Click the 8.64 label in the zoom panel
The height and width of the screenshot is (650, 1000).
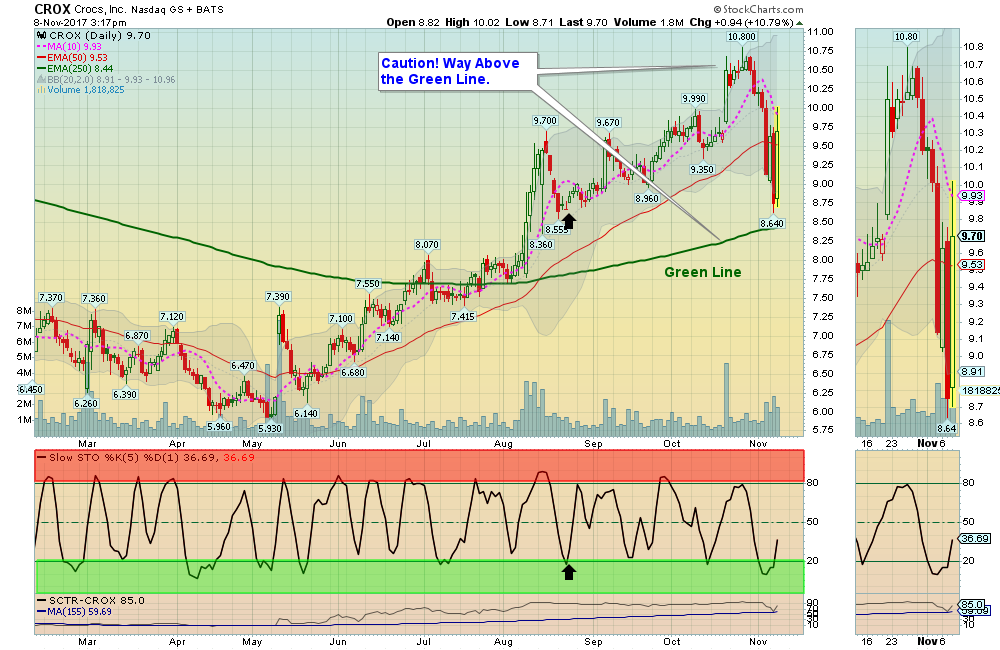pyautogui.click(x=946, y=429)
